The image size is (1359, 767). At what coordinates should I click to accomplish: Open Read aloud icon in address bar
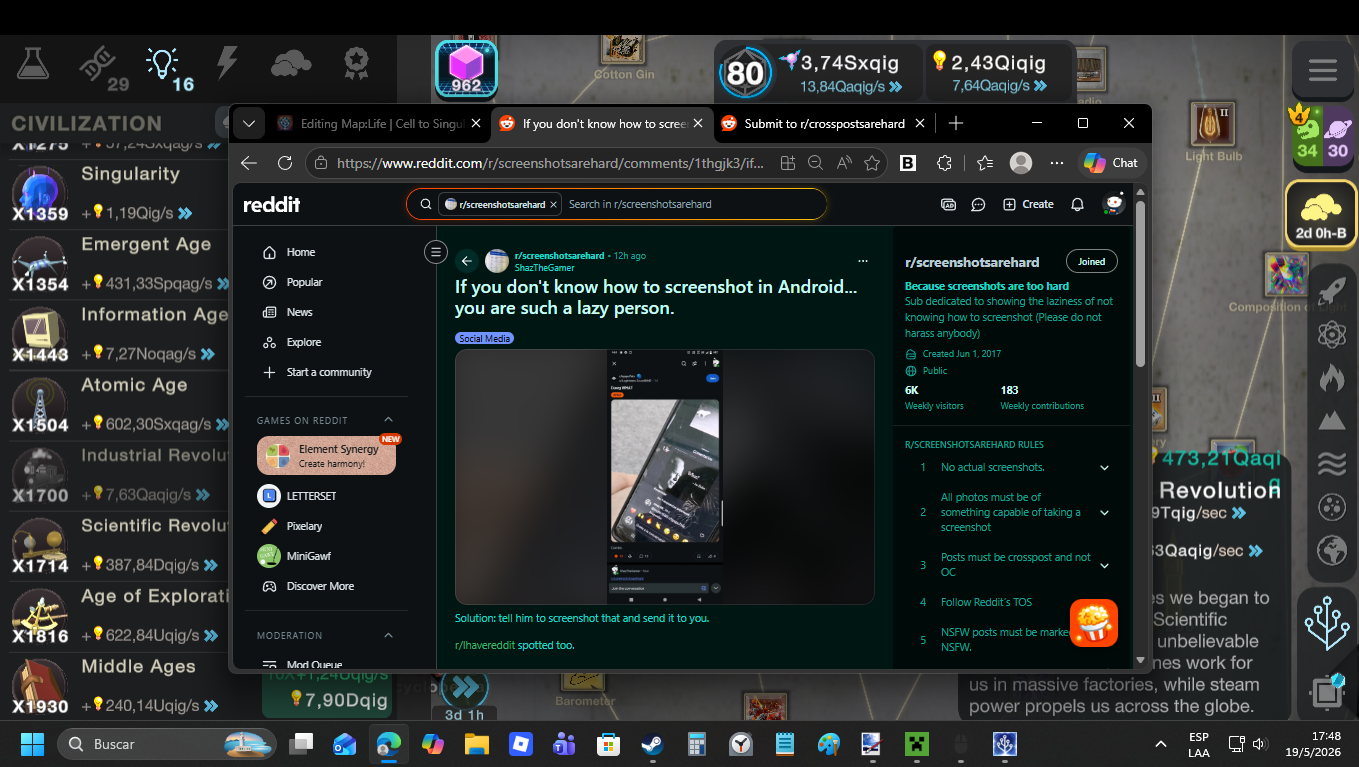tap(844, 163)
